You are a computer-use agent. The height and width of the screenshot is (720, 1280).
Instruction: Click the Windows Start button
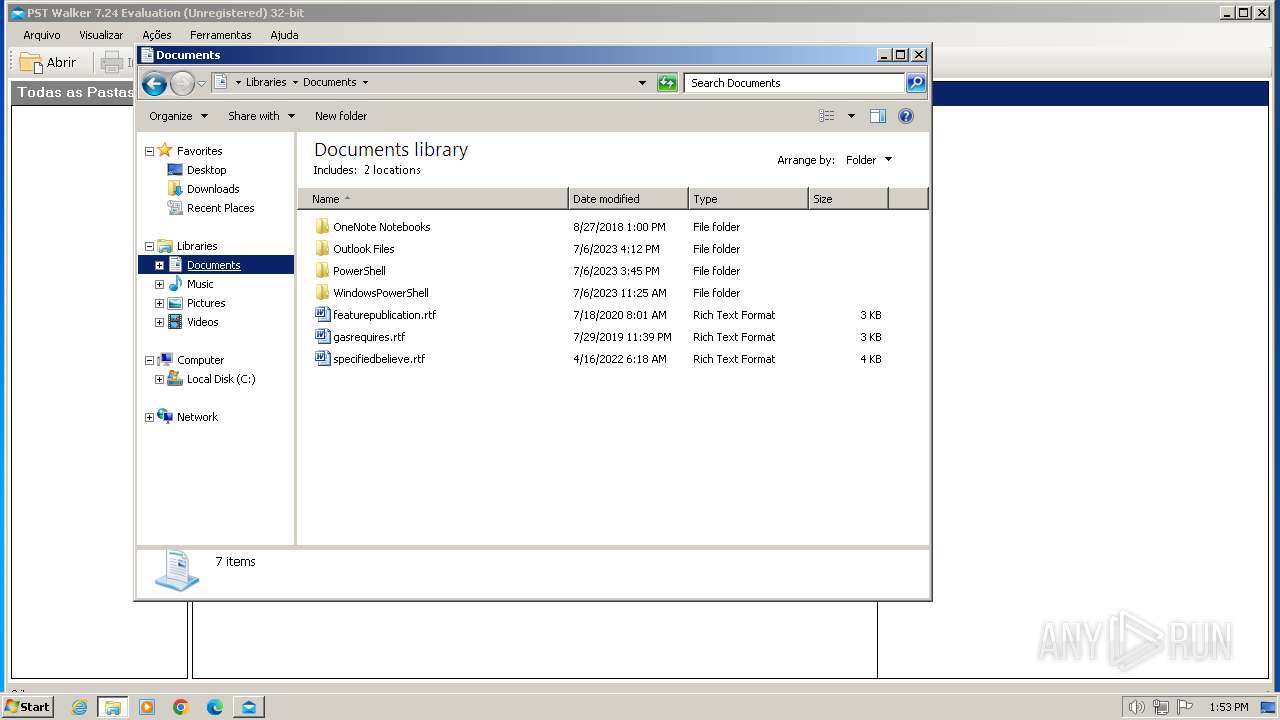27,707
